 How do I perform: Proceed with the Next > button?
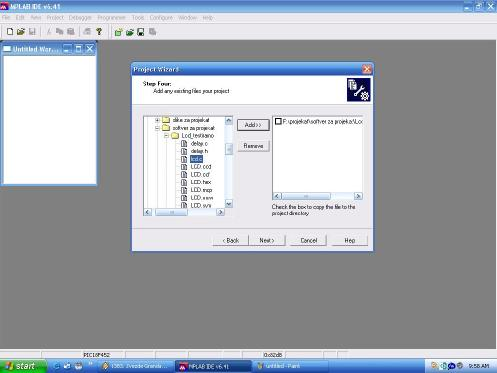click(x=267, y=240)
